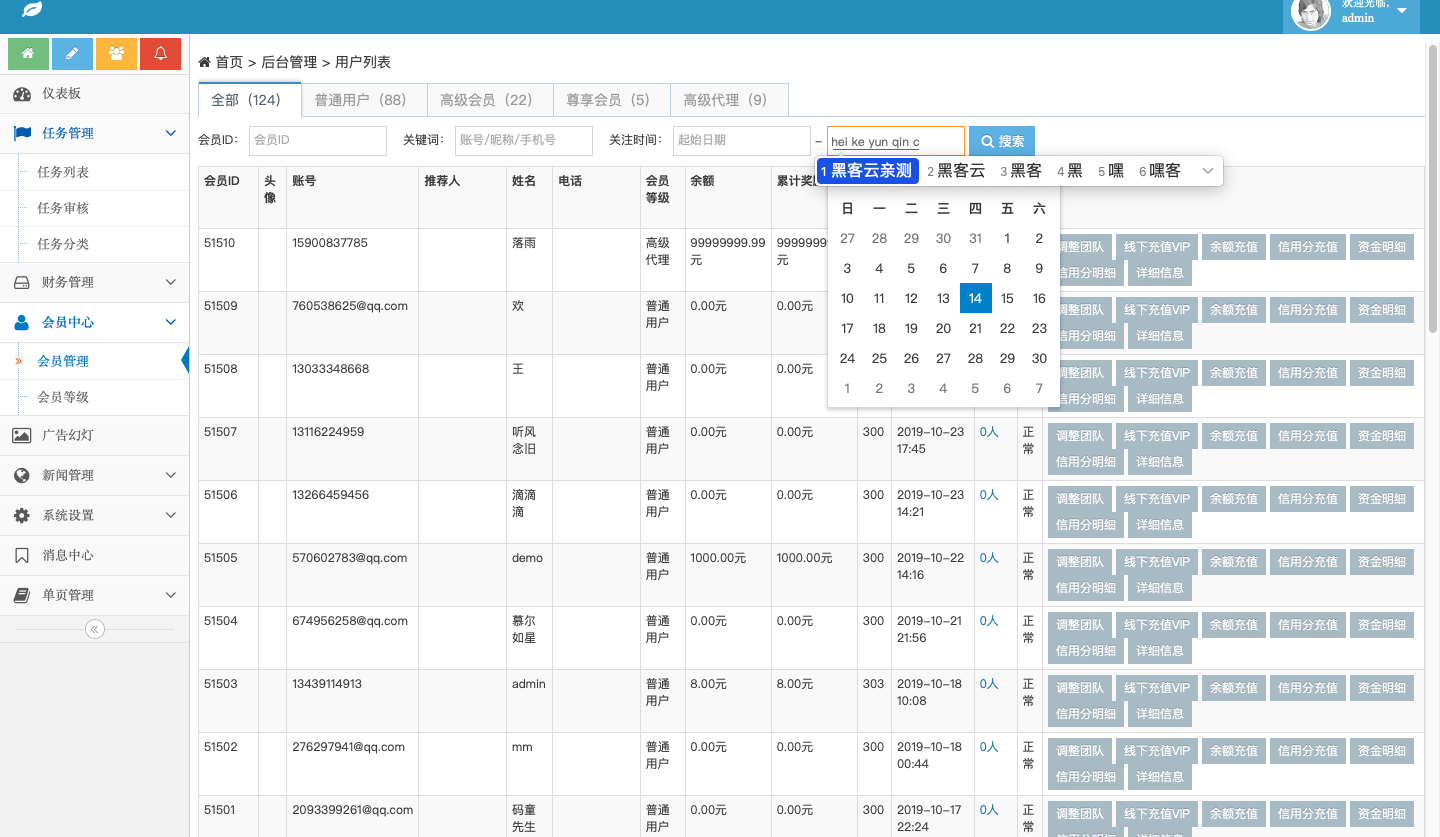Open 消息中心 bookmark item
This screenshot has height=837, width=1440.
point(67,555)
